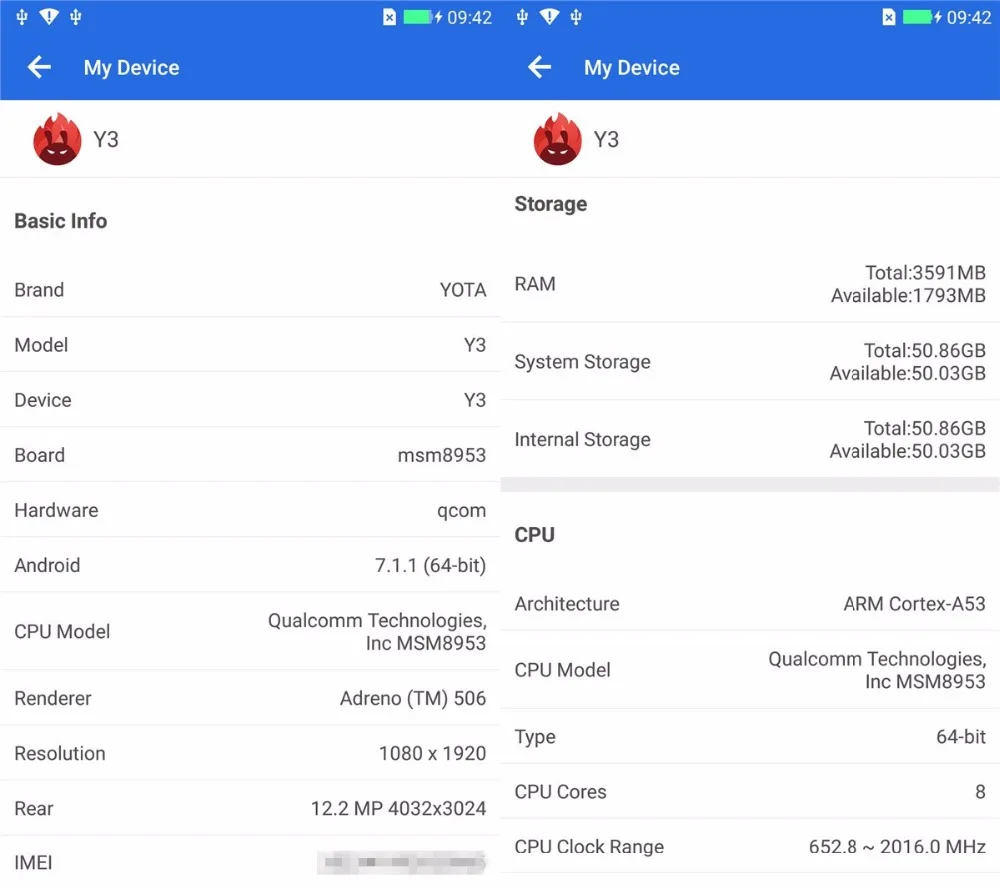Select the Brand value YOTA

[x=463, y=290]
